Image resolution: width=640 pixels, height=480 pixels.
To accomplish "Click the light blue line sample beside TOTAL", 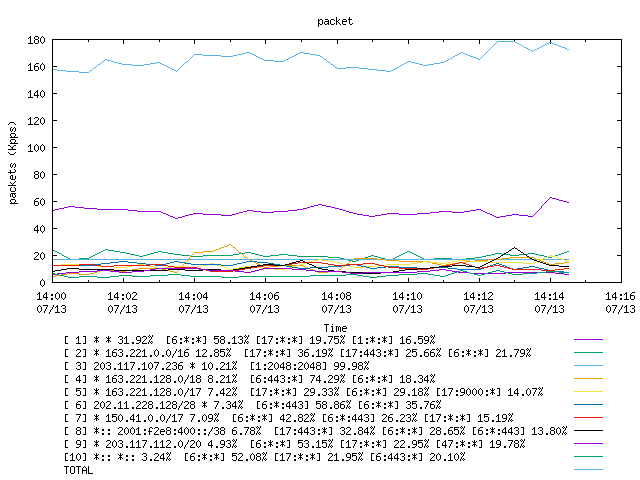I will click(588, 470).
